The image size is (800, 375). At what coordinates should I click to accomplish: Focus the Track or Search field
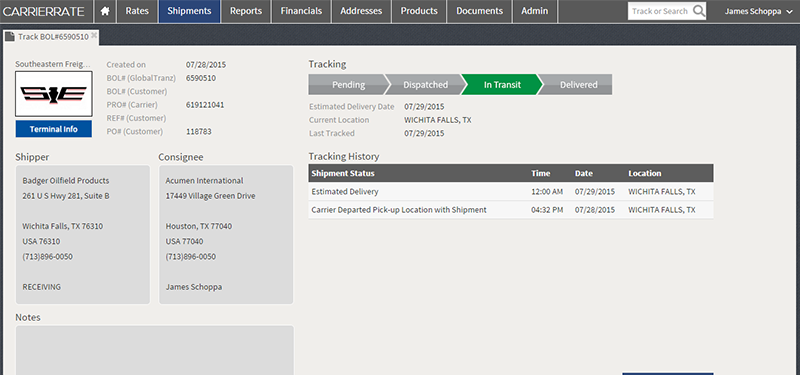tap(660, 11)
